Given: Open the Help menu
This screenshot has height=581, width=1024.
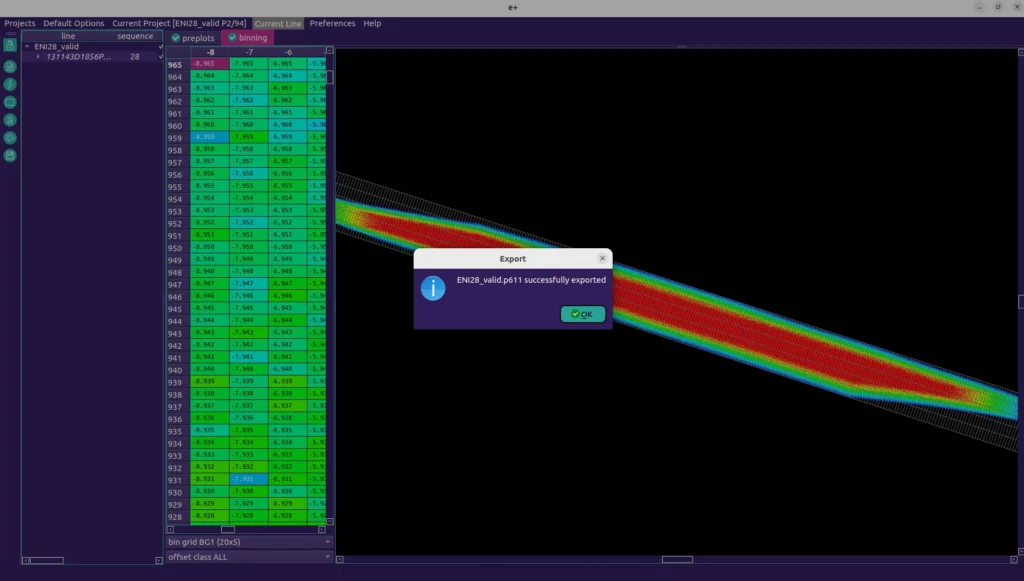Looking at the screenshot, I should click(372, 23).
